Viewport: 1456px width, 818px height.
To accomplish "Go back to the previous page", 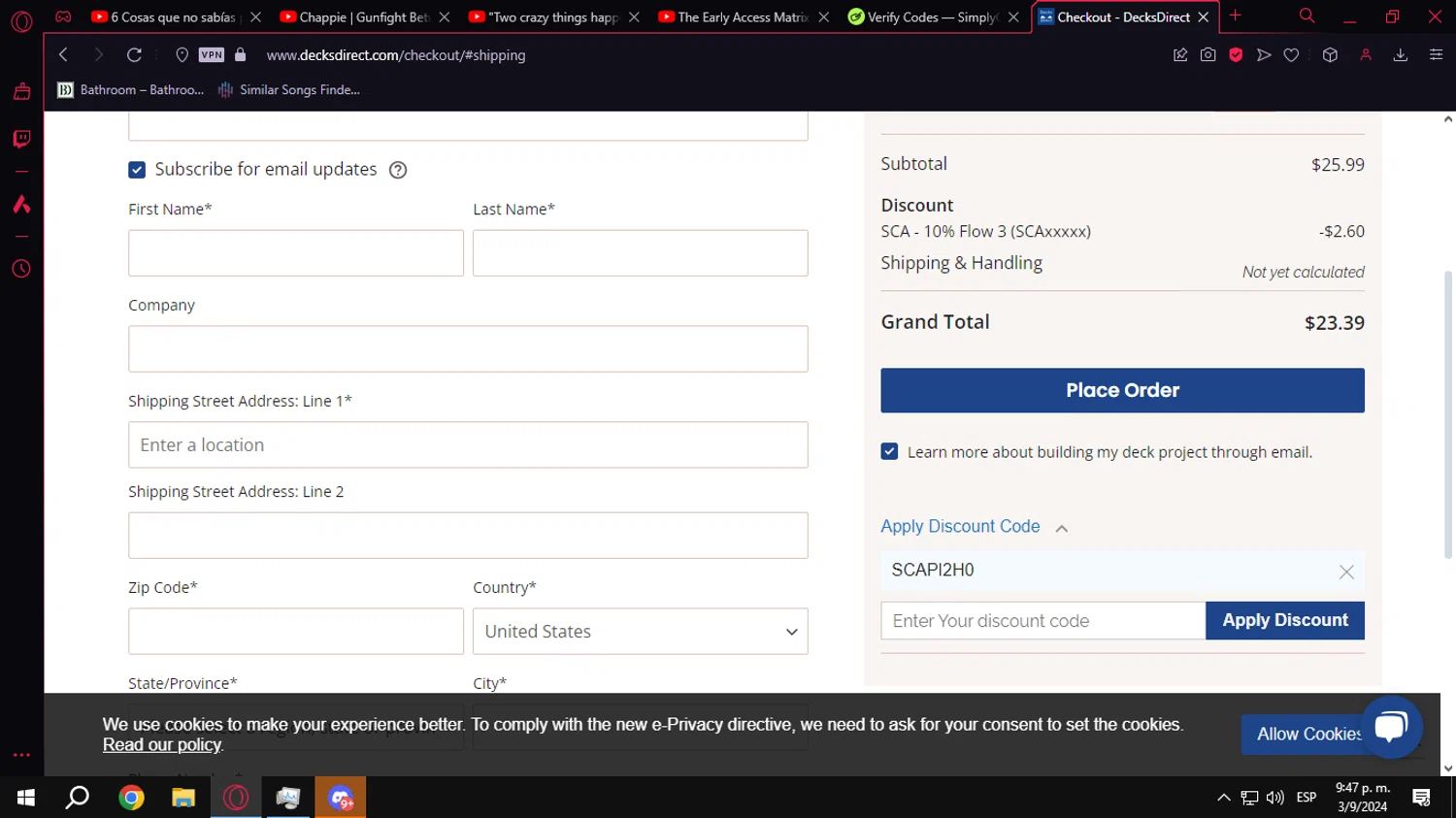I will [x=64, y=55].
